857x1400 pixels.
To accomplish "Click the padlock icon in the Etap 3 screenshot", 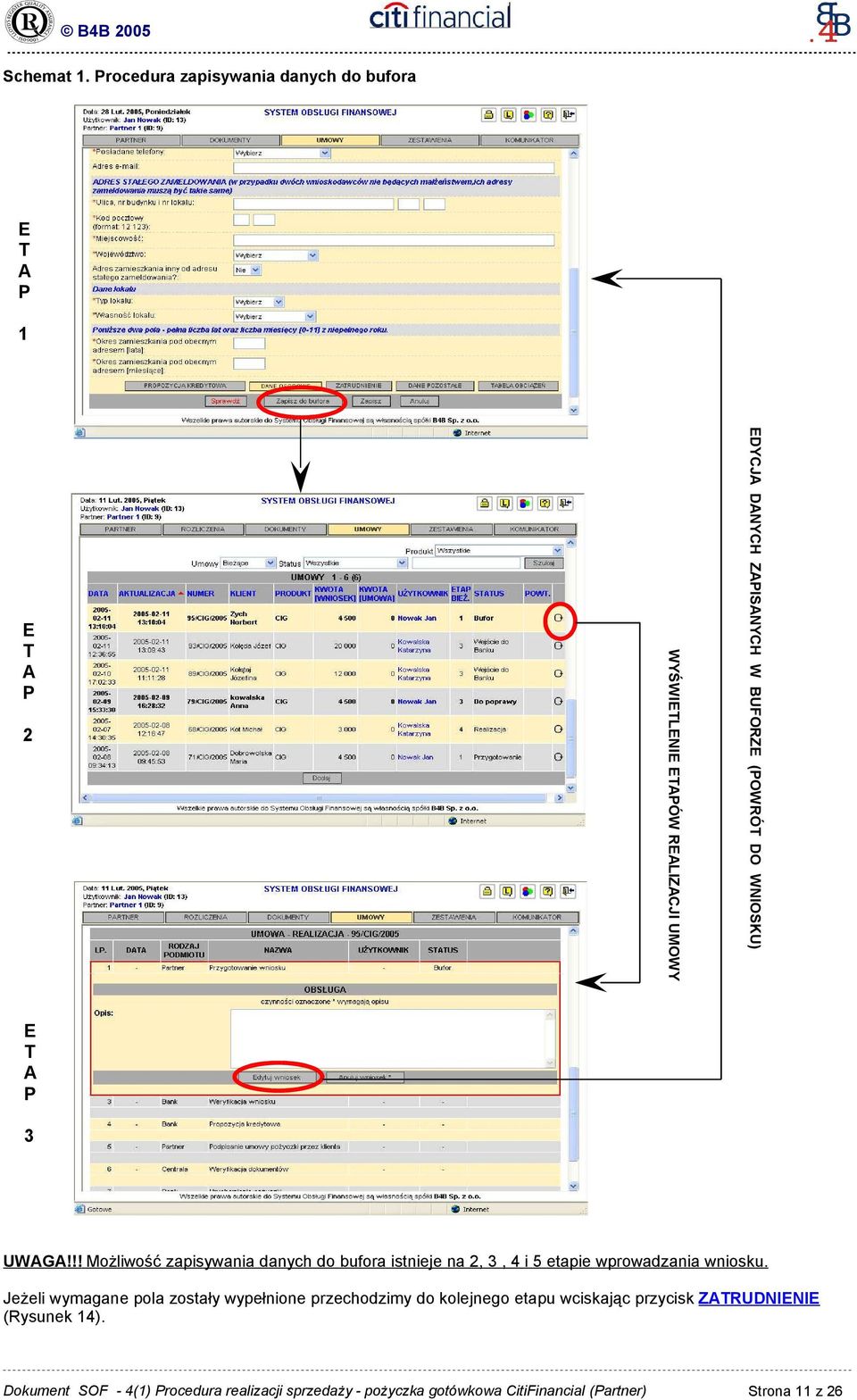I will (487, 891).
